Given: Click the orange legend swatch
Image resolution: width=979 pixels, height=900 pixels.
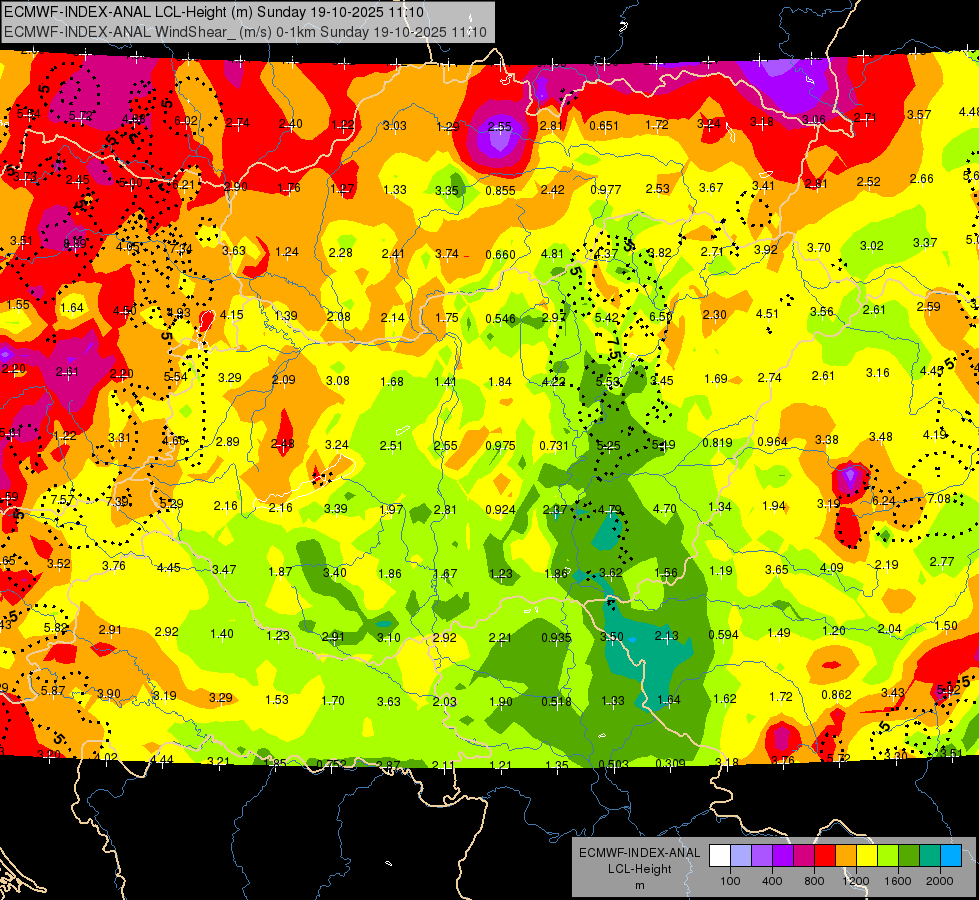Looking at the screenshot, I should (x=846, y=856).
